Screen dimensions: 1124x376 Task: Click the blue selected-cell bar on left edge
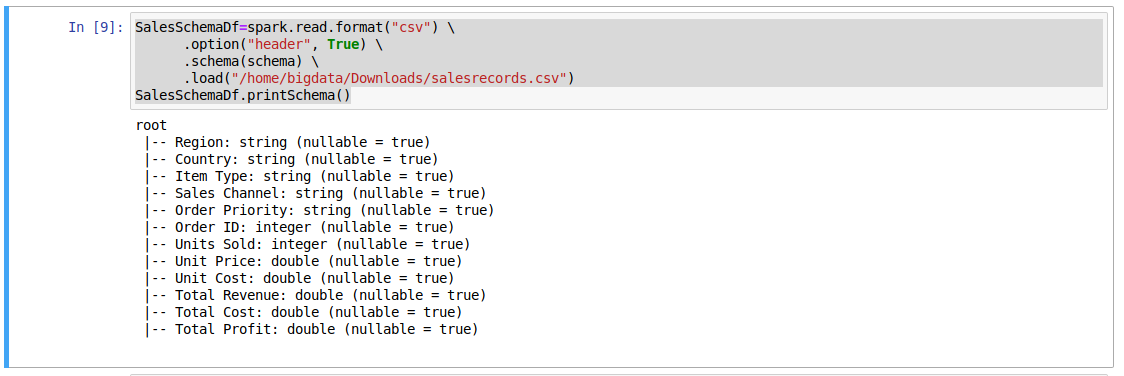[6, 189]
